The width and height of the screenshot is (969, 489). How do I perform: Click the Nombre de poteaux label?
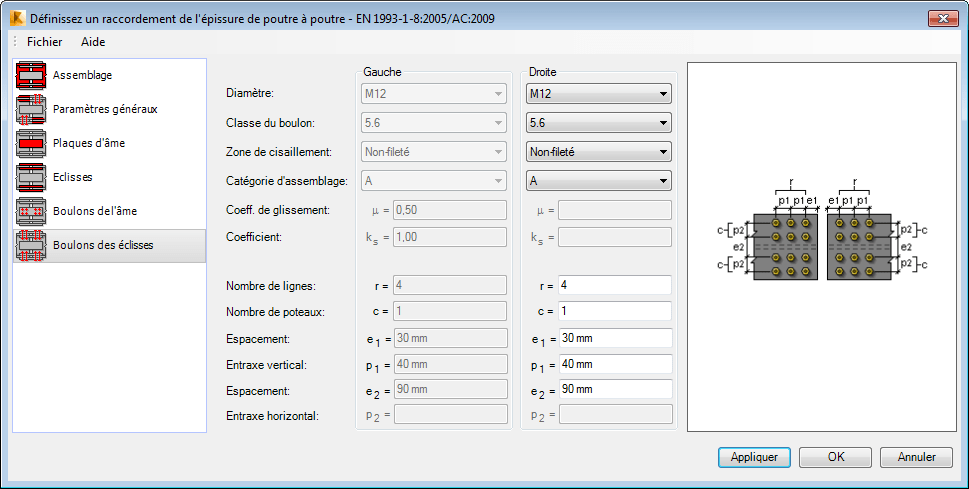275,312
